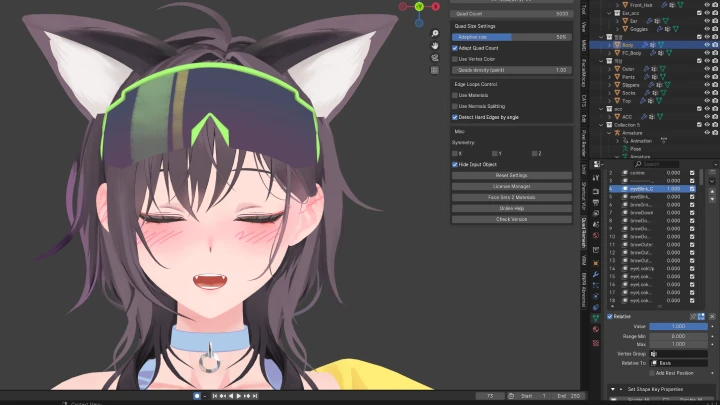Open the shape key specials dropdown arrow
This screenshot has height=405, width=720.
(x=712, y=181)
